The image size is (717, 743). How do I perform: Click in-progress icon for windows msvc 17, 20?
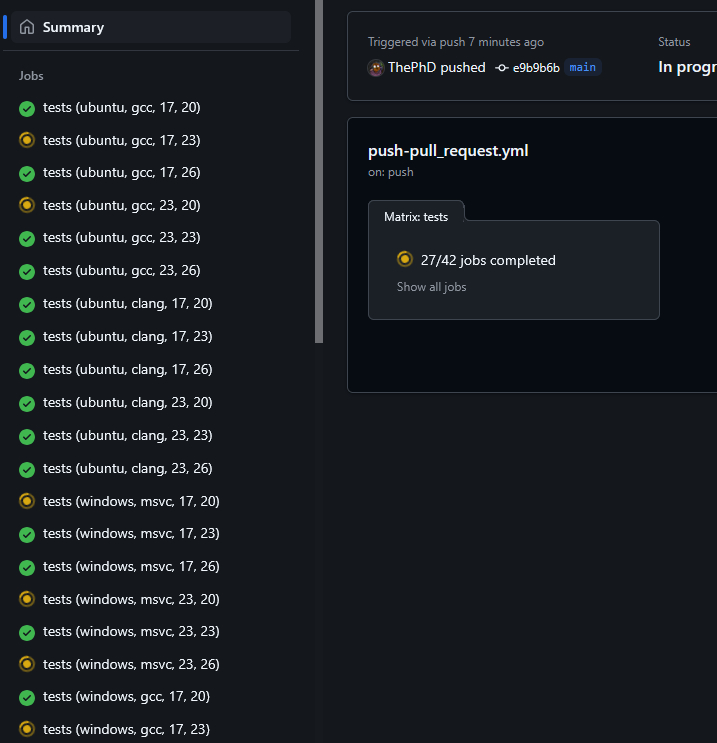[x=27, y=501]
